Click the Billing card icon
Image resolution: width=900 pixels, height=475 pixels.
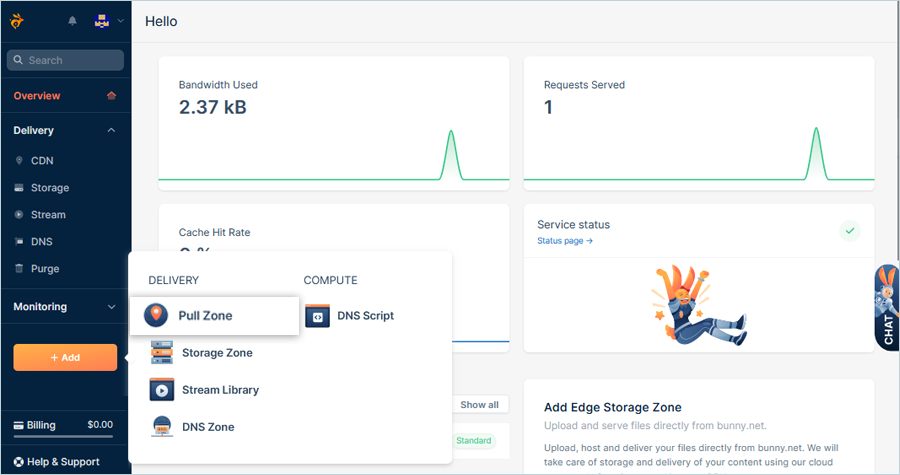[x=18, y=425]
